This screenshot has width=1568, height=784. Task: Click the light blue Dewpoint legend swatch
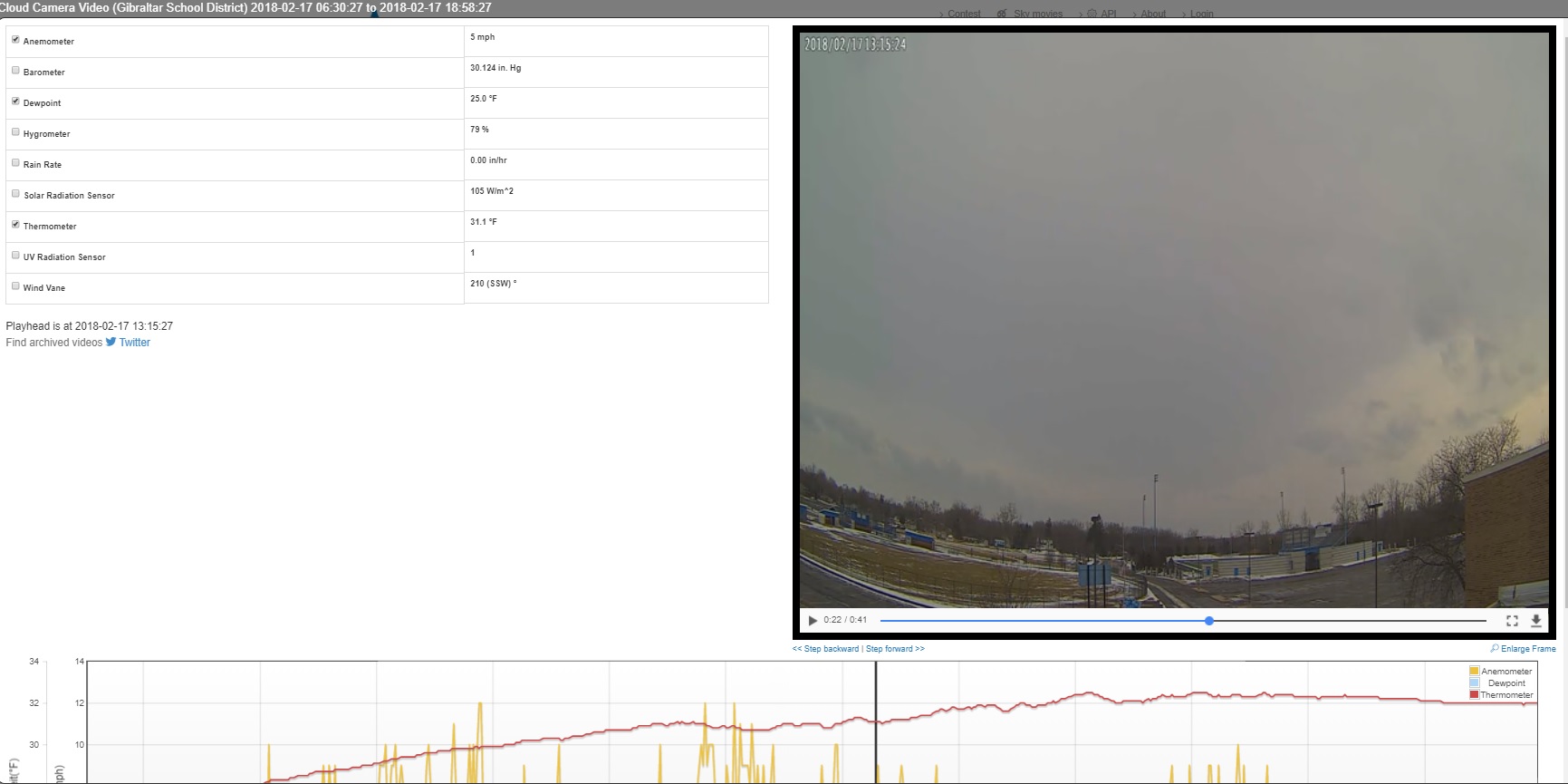[x=1474, y=683]
